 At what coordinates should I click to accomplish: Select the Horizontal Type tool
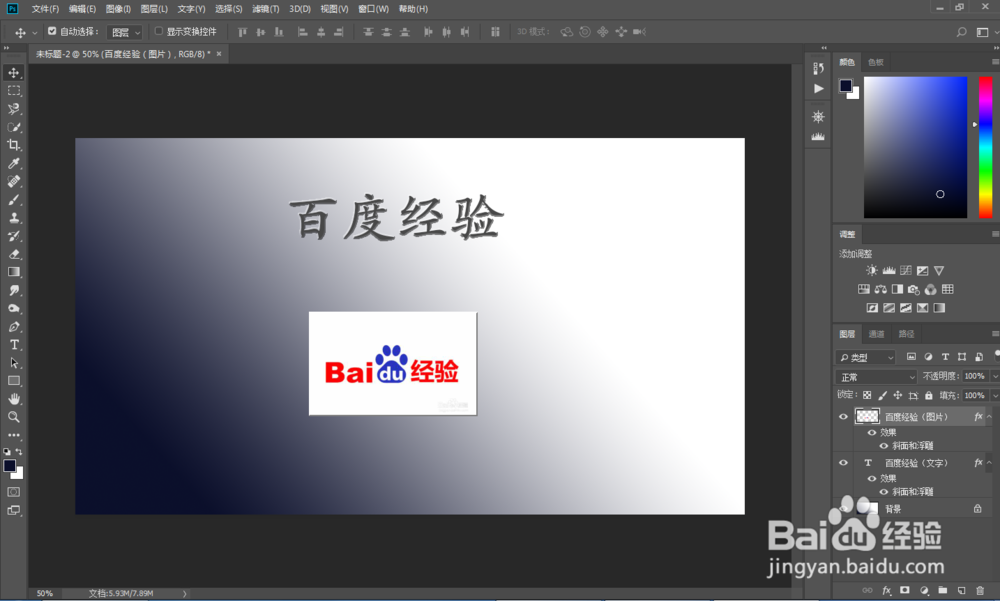click(x=13, y=345)
